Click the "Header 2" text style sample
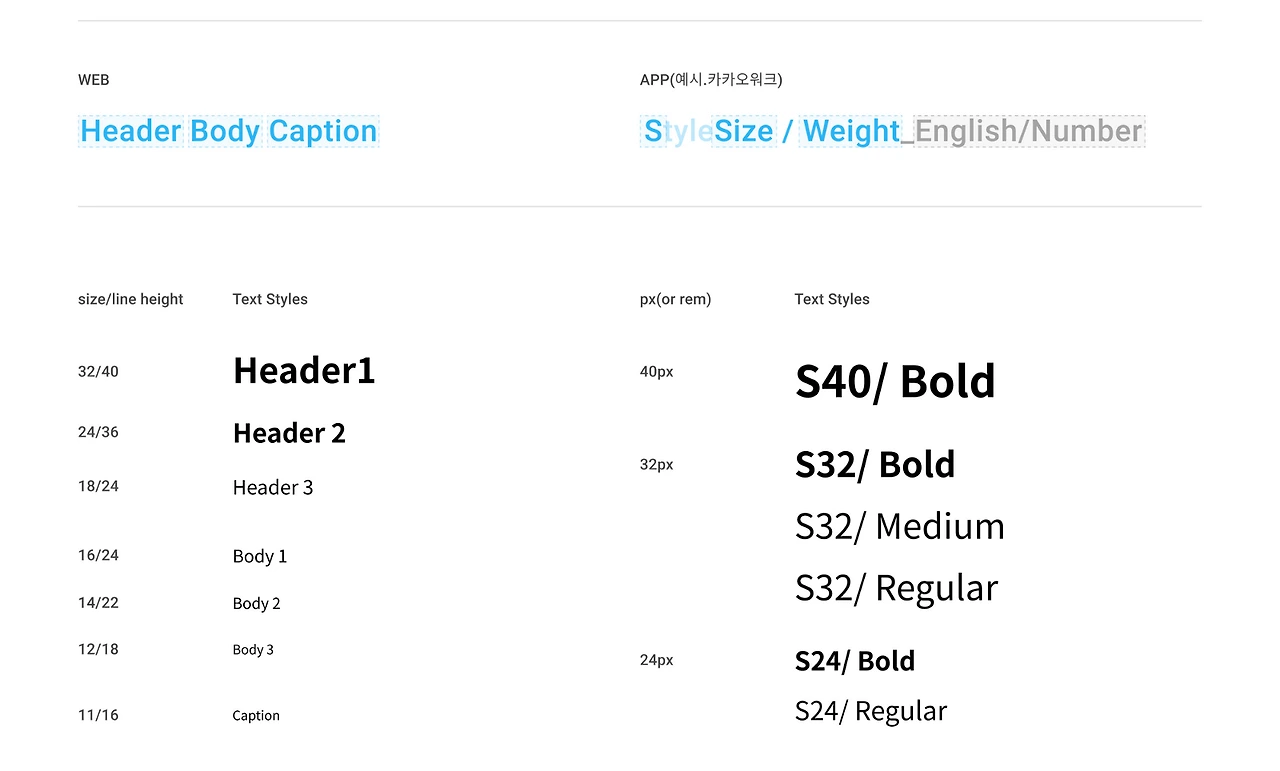This screenshot has height=771, width=1280. click(289, 433)
